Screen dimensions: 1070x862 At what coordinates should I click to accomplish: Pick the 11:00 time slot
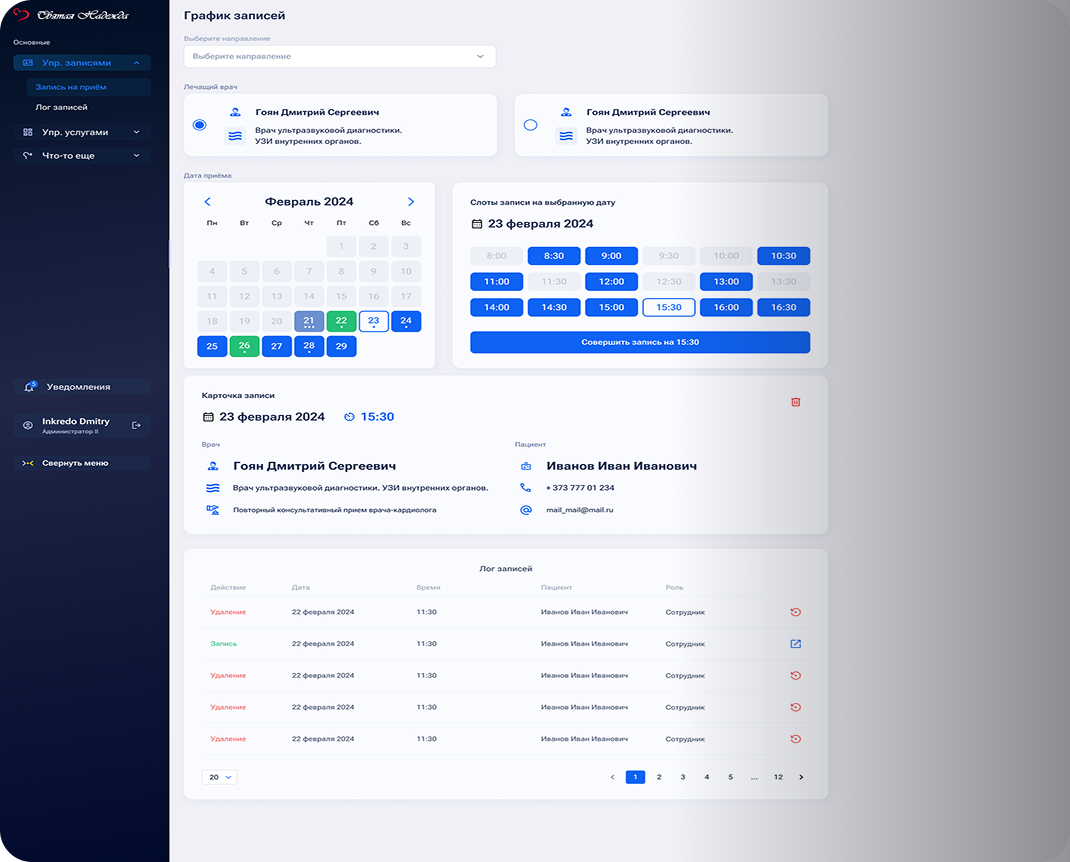click(x=497, y=282)
